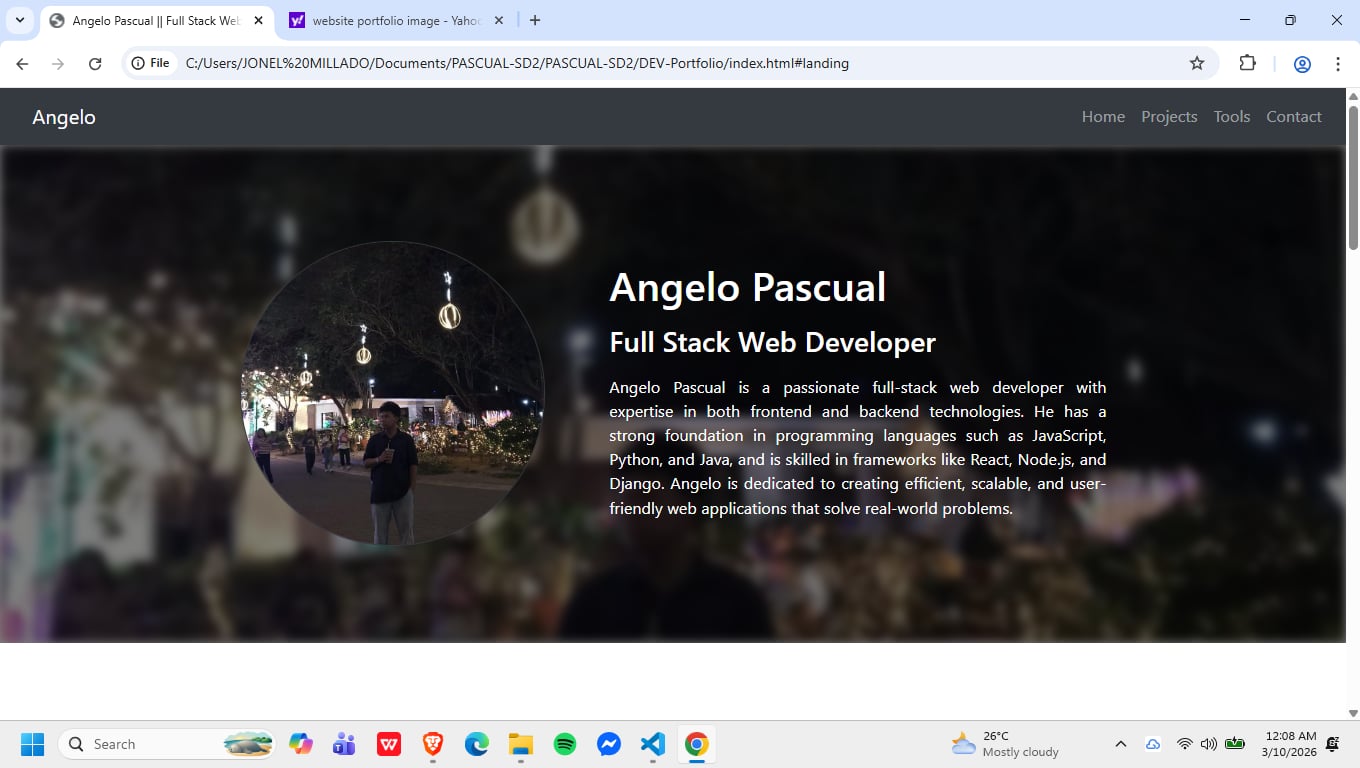1360x768 pixels.
Task: Reload the page with the refresh icon
Action: click(x=95, y=64)
